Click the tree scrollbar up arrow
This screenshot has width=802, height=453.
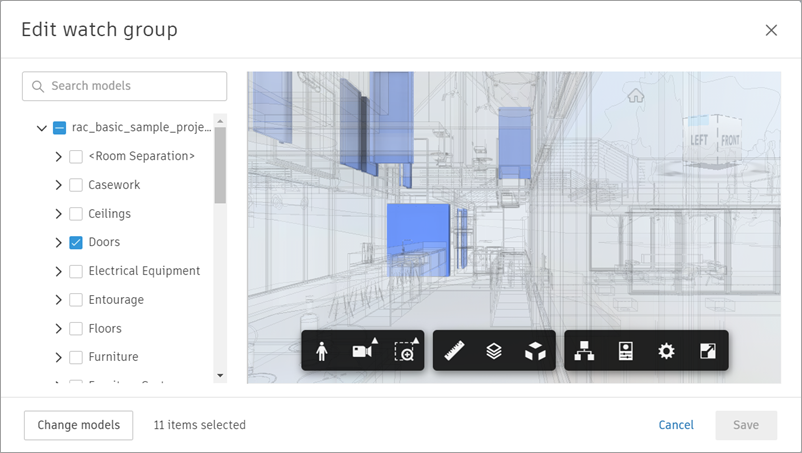(x=220, y=121)
